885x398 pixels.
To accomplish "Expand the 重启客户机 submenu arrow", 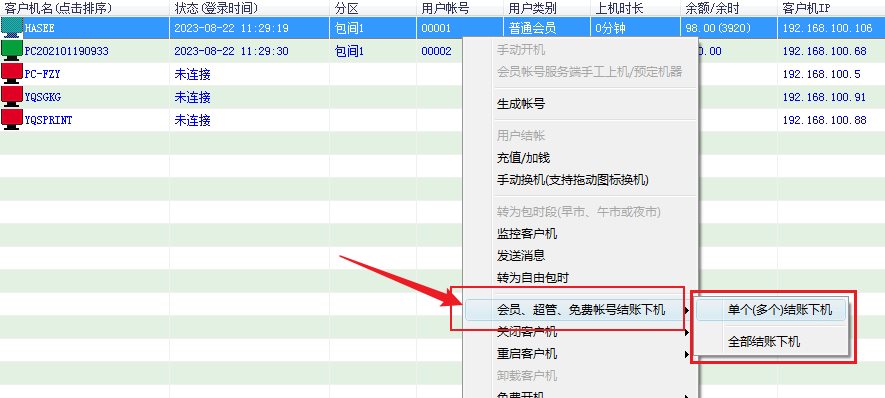I will (x=686, y=355).
